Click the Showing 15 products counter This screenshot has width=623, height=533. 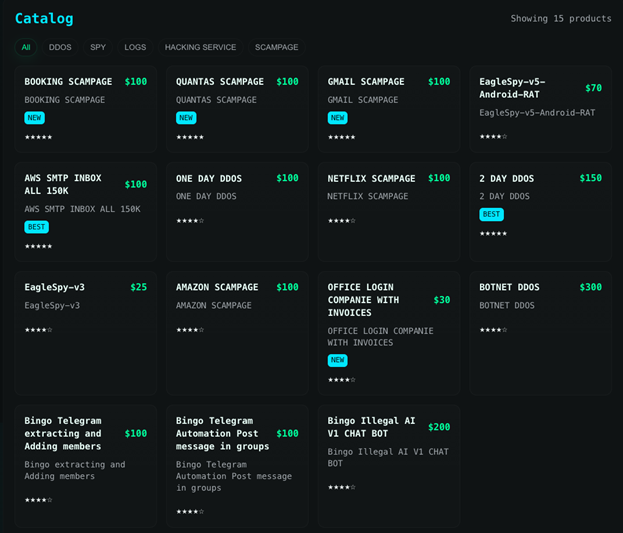coord(560,19)
